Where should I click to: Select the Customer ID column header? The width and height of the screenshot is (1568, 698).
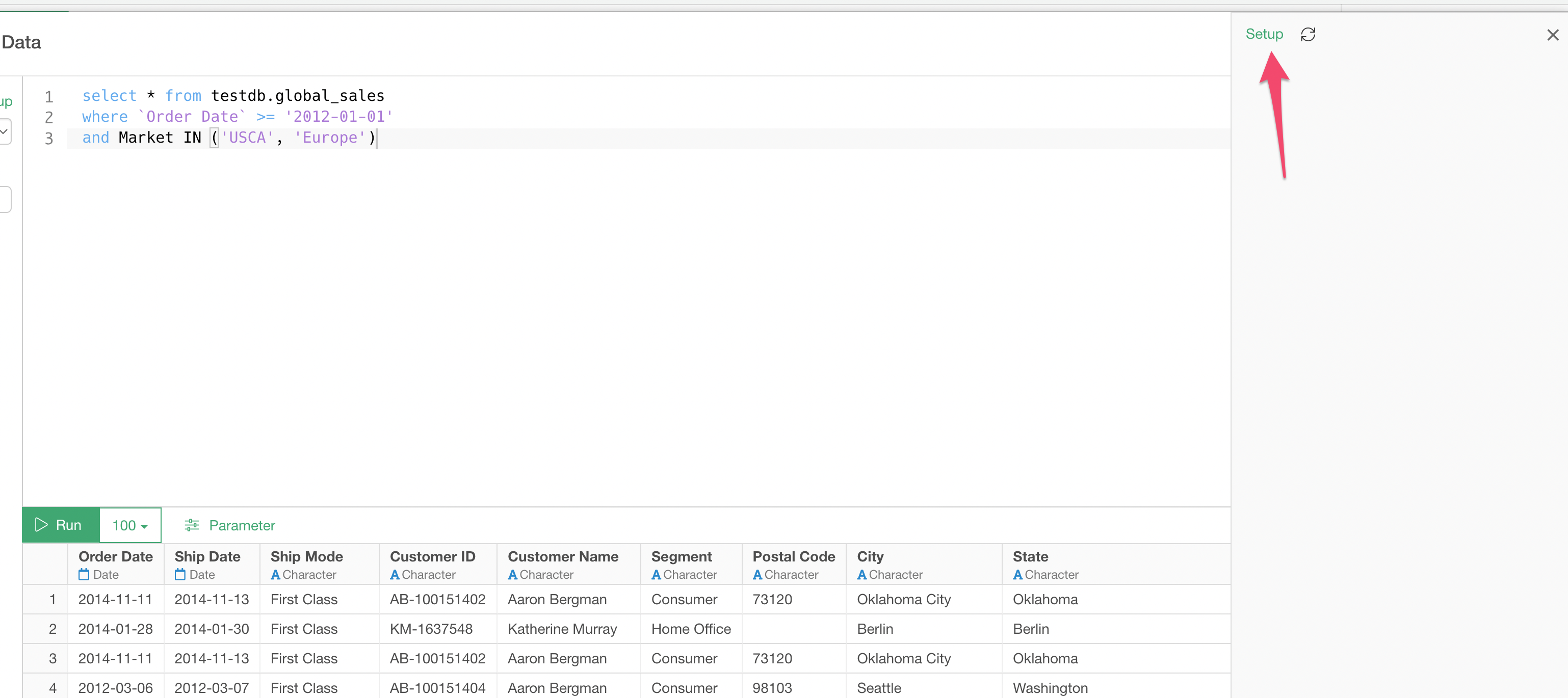[x=438, y=564]
